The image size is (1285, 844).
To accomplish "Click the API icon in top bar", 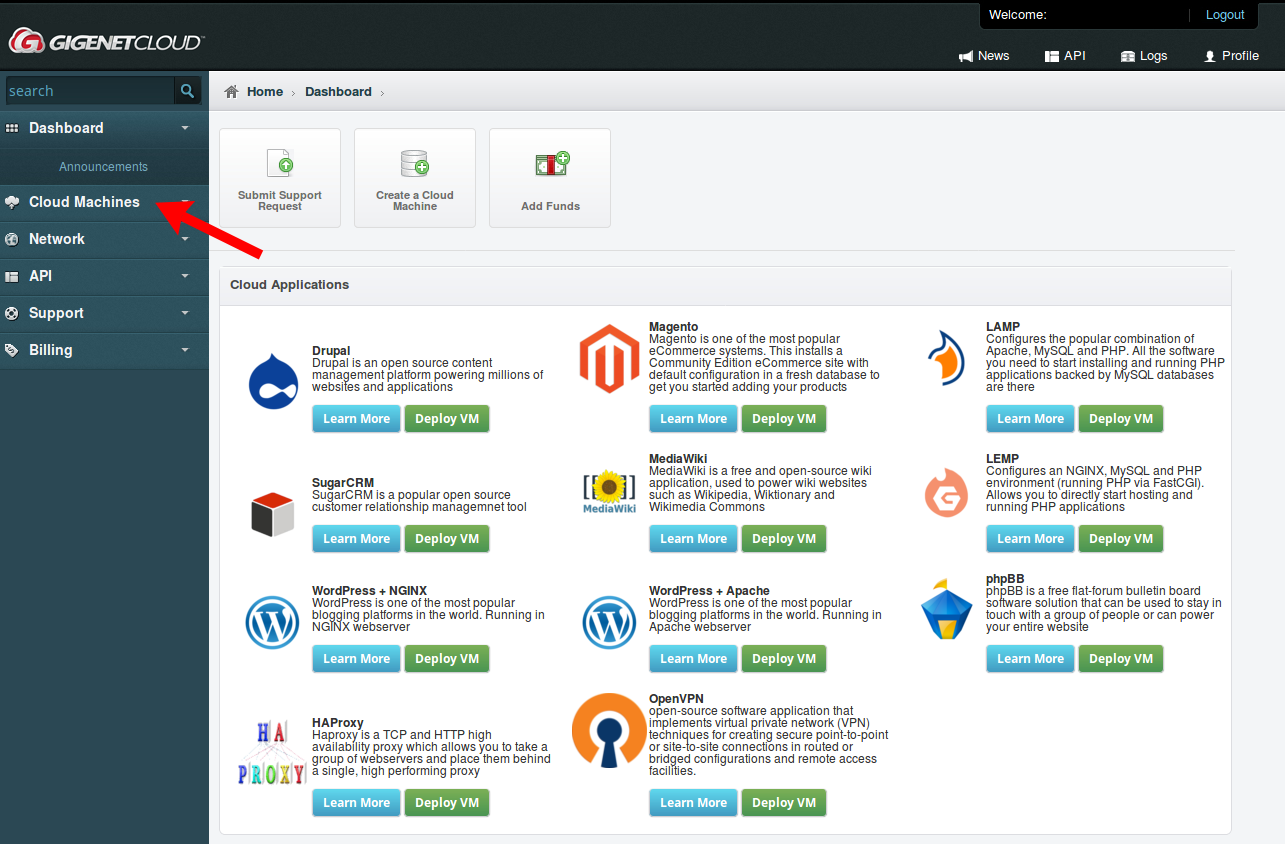I will click(1052, 56).
